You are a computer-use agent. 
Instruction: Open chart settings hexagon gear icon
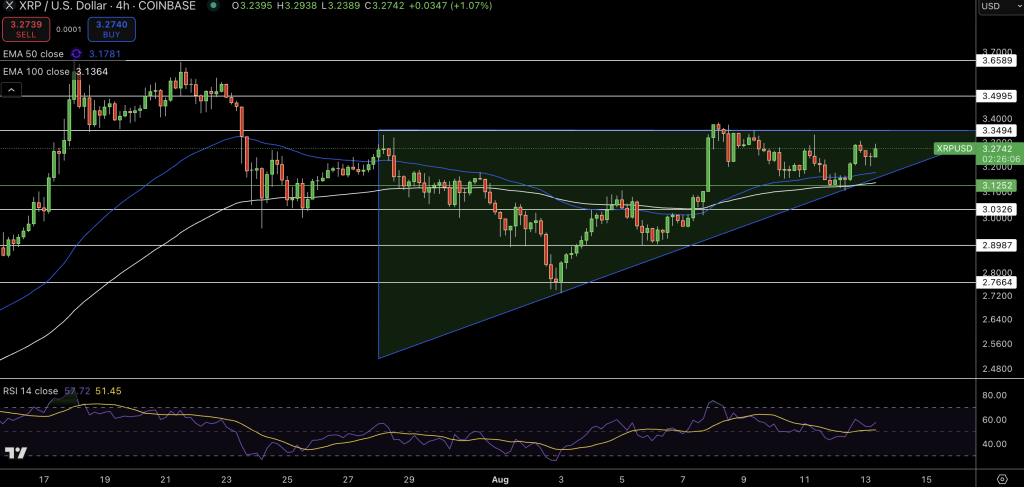coord(1002,479)
